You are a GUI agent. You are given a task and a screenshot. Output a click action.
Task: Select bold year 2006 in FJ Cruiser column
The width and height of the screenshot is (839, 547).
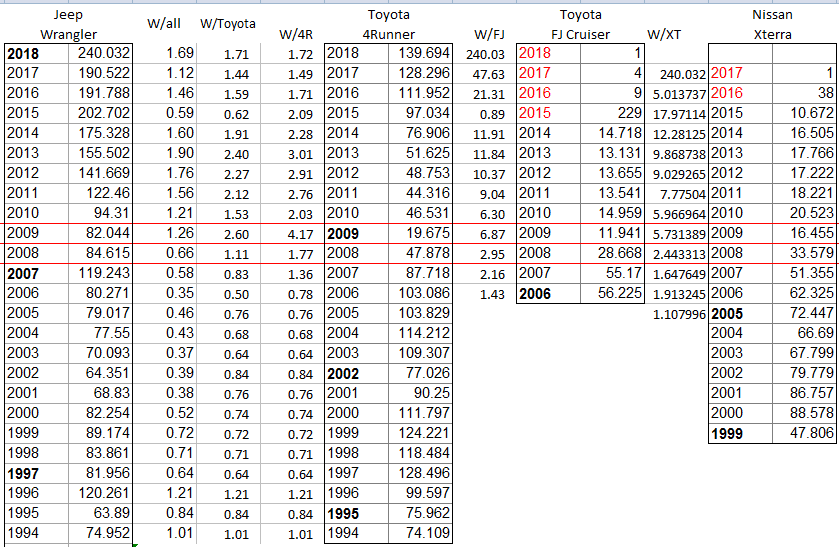point(535,294)
